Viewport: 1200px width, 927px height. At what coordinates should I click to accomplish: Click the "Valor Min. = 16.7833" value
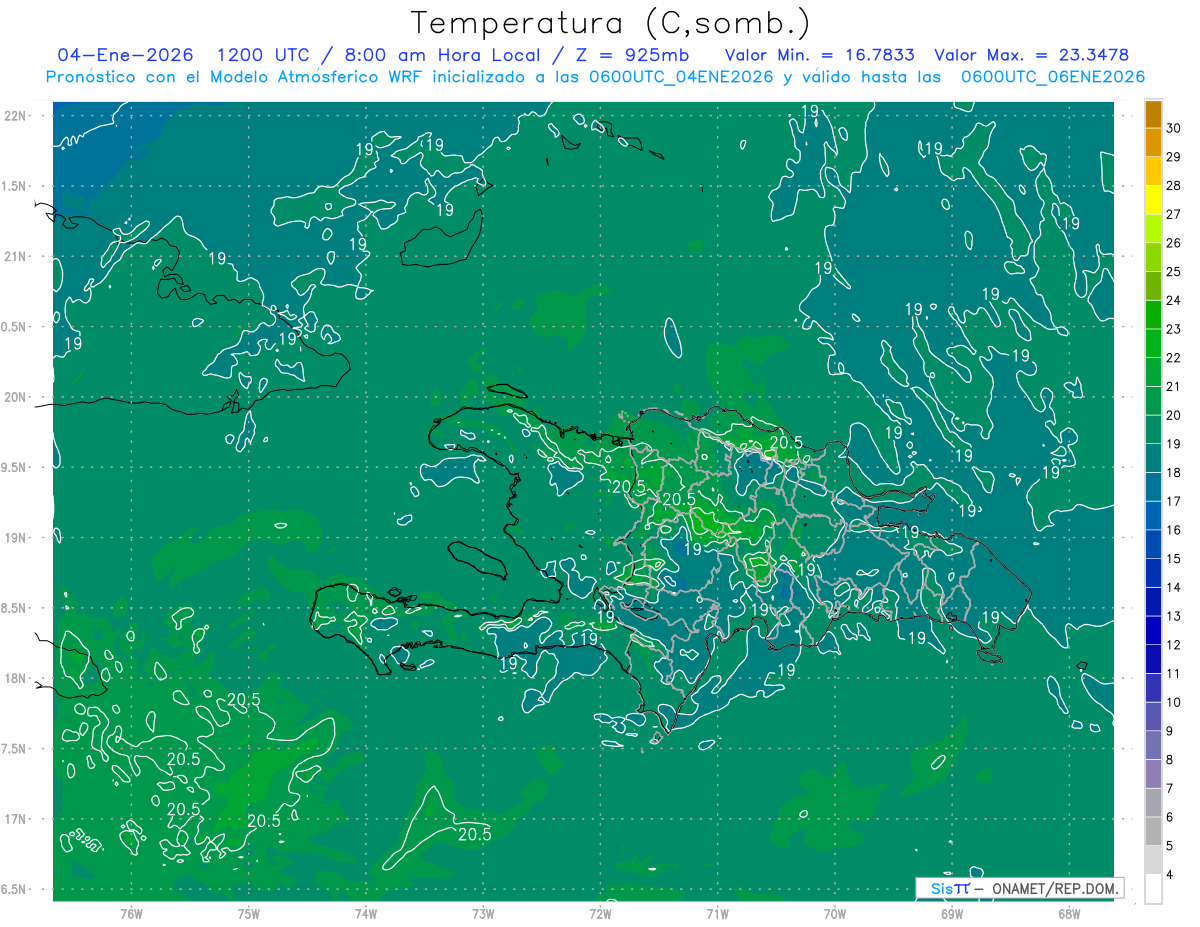pos(819,55)
